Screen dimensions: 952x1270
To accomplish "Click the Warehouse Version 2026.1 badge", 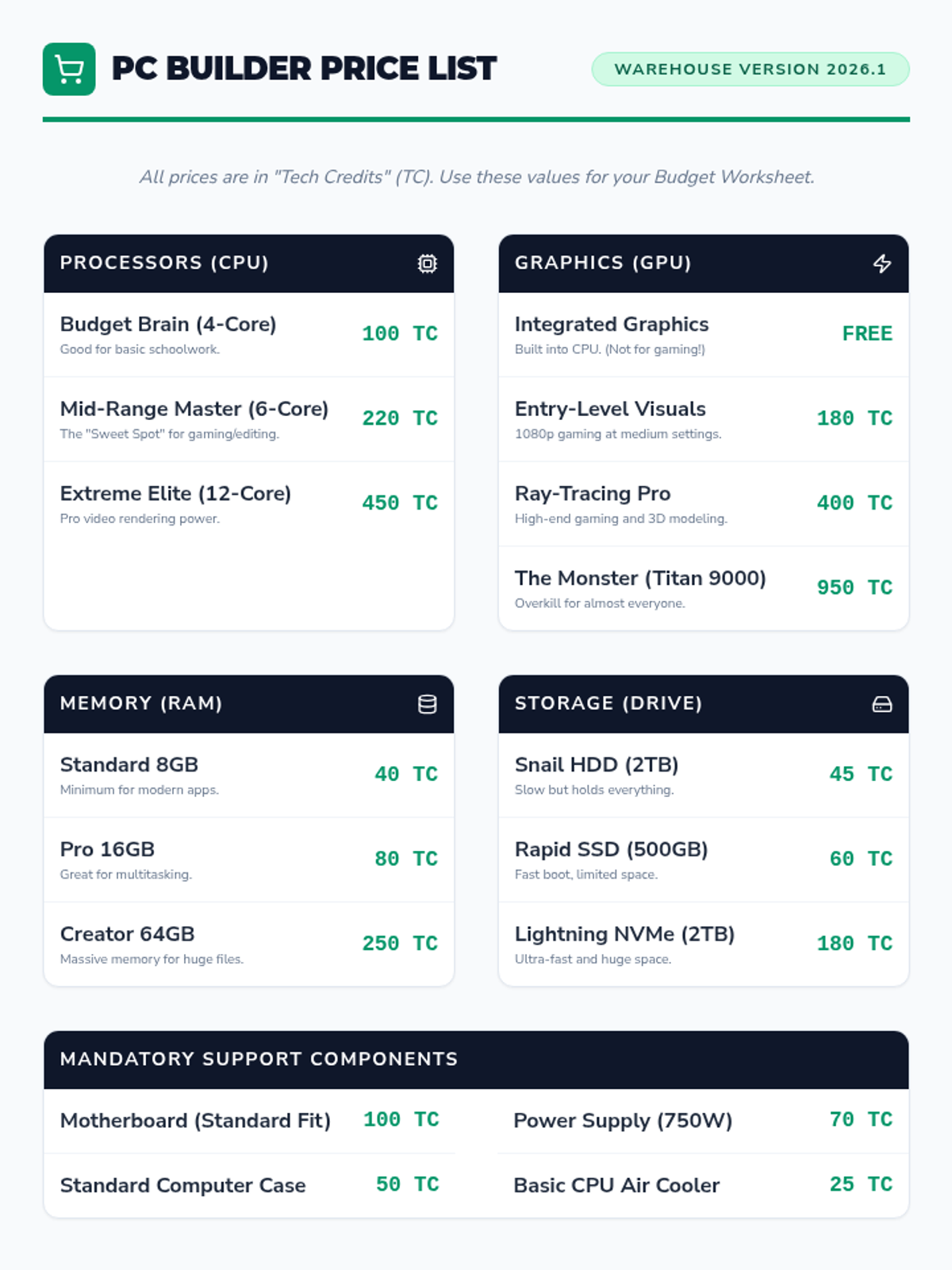I will 750,69.
